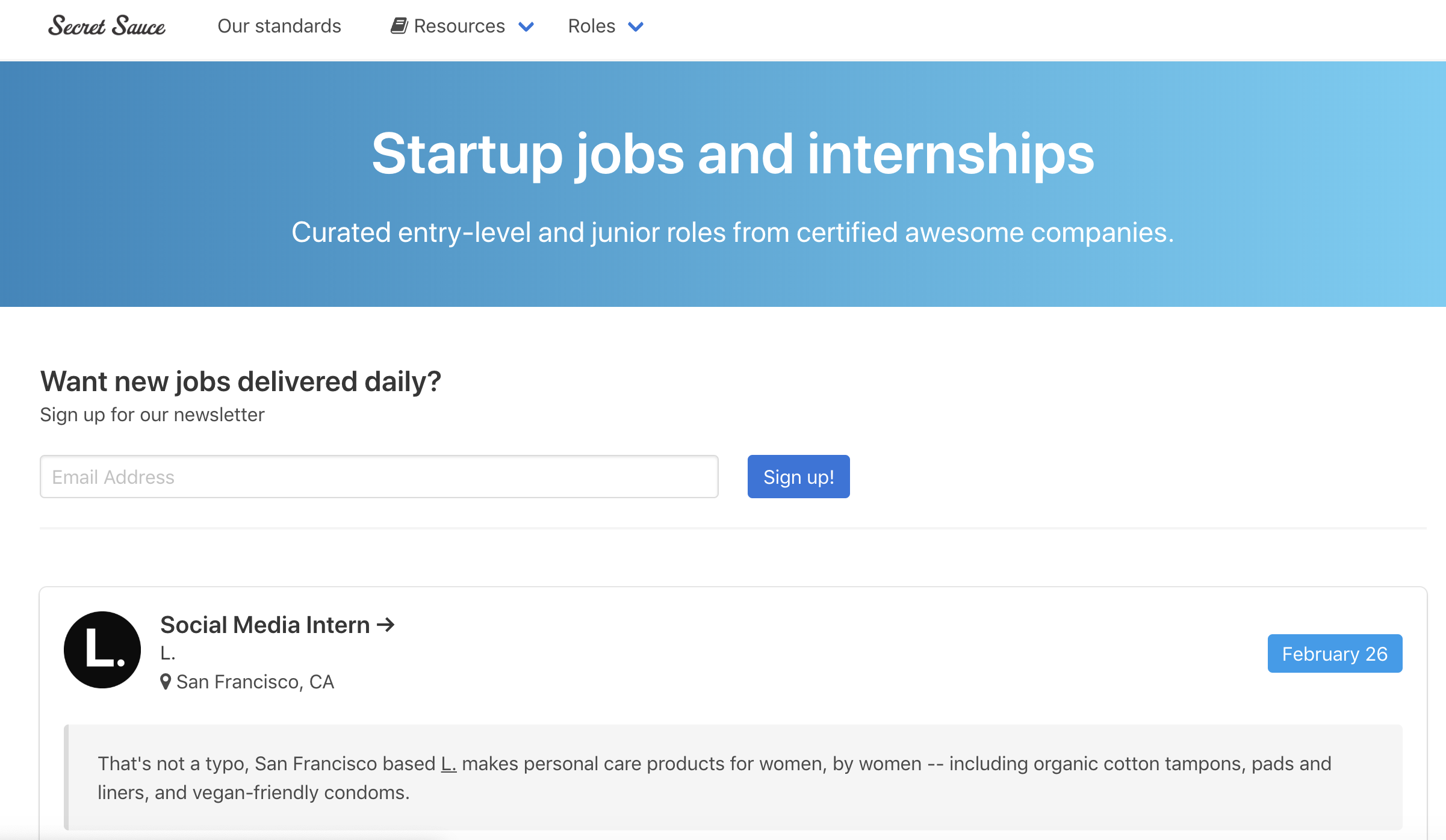Screen dimensions: 1446x840
Task: Expand the Resources dropdown chevron
Action: point(526,27)
